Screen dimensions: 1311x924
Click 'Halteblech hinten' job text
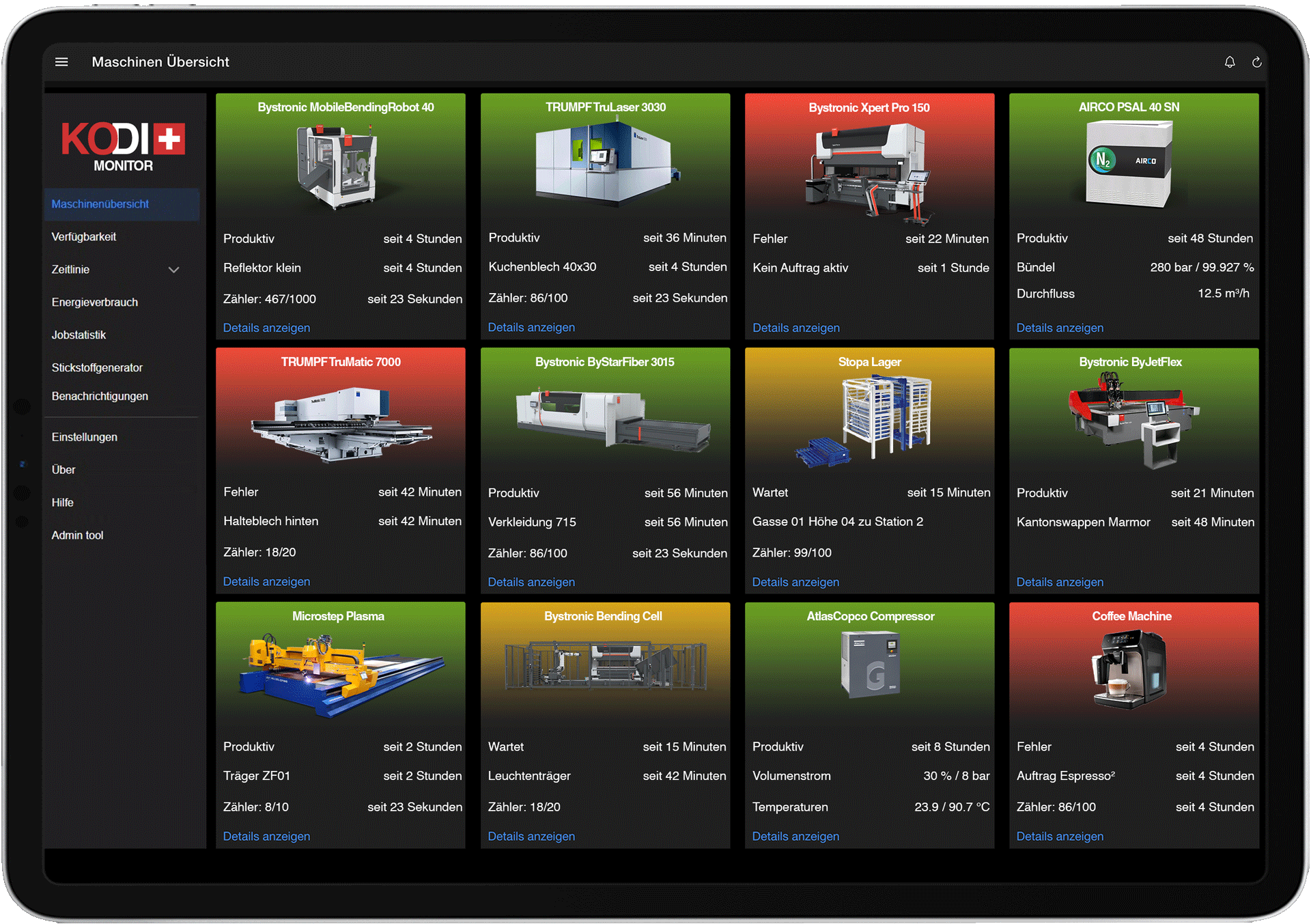[271, 521]
